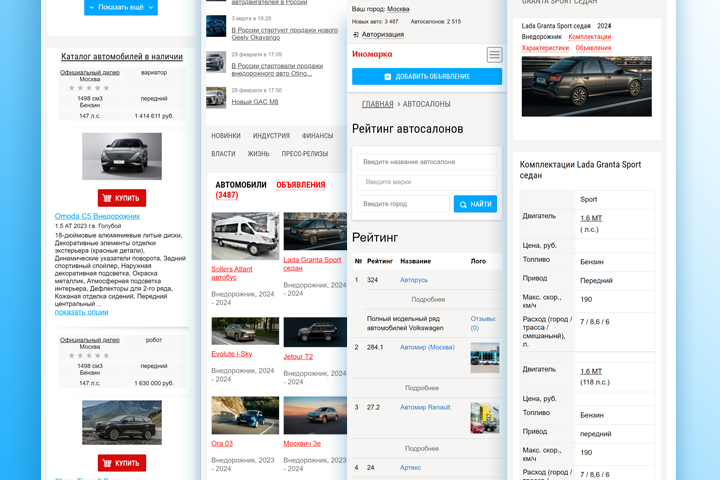Open Jetour T2 link

tap(298, 356)
